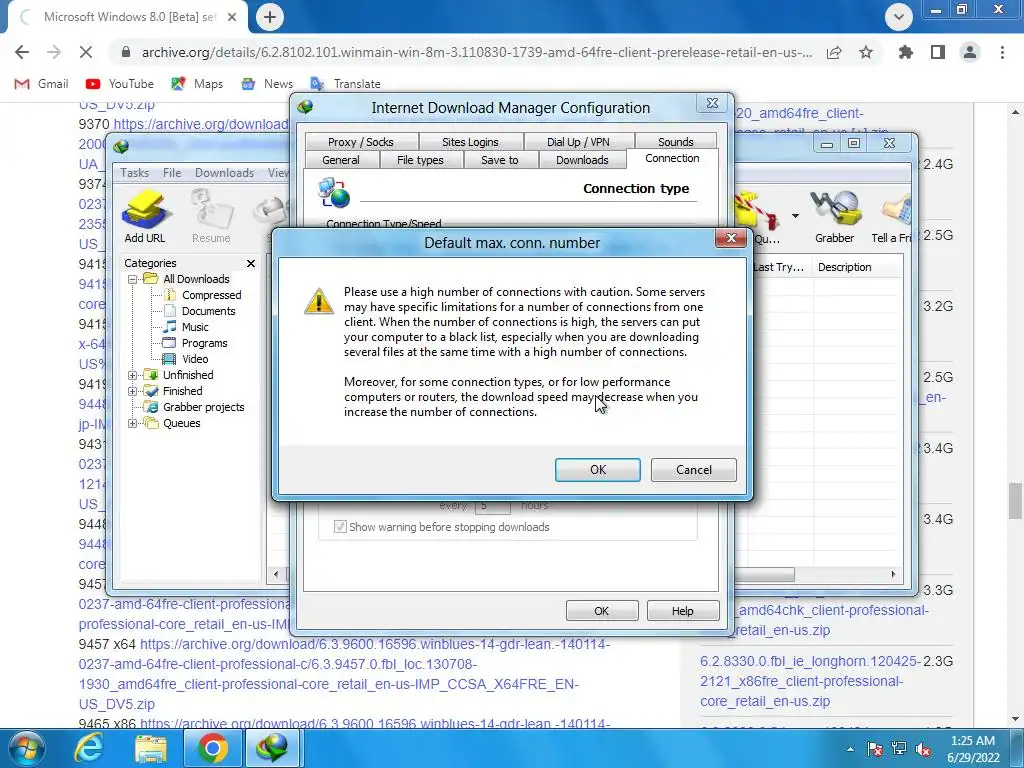The width and height of the screenshot is (1024, 768).
Task: Switch to the Sounds tab
Action: coord(675,142)
